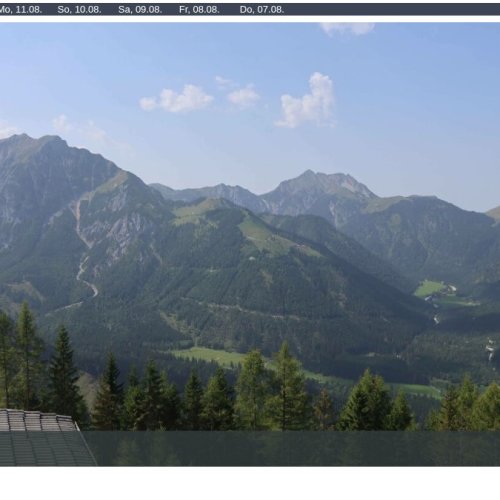
Task: Choose the Do, 07.08. date tab
Action: [x=262, y=10]
